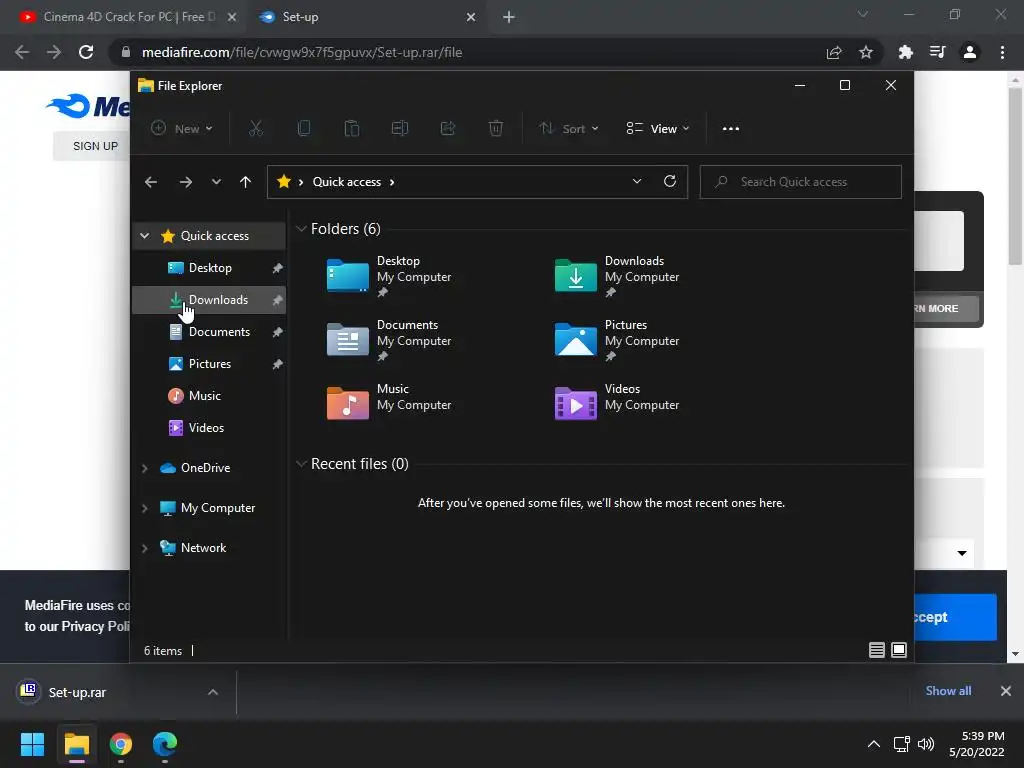The width and height of the screenshot is (1024, 768).
Task: Click the Paste clipboard icon in File Explorer
Action: 351,129
